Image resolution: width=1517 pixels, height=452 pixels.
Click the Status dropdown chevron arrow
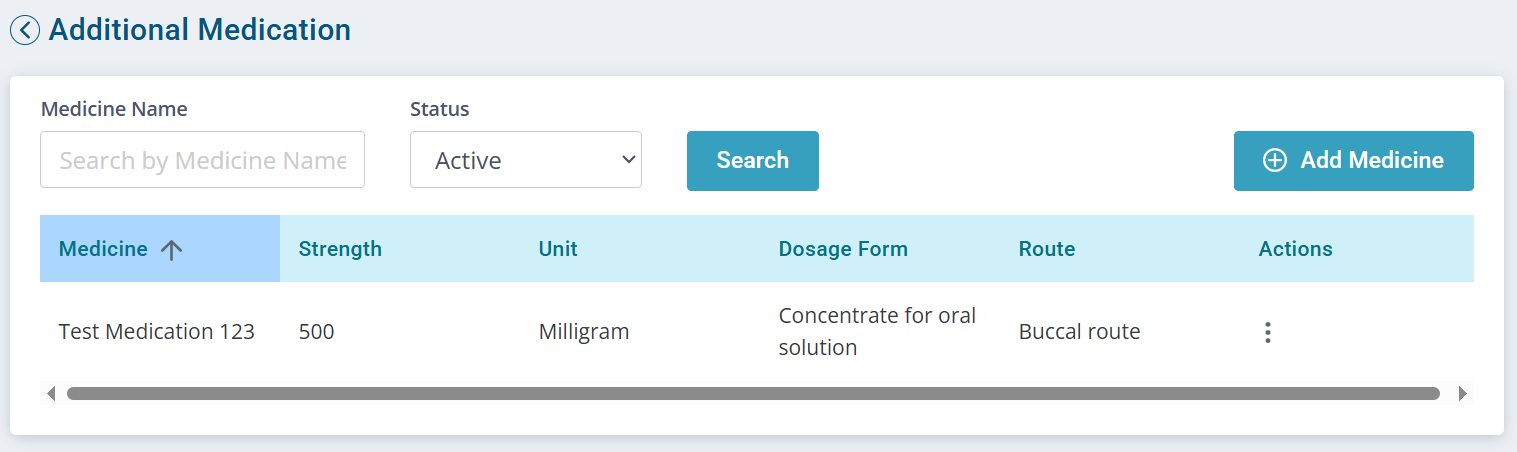[x=629, y=159]
